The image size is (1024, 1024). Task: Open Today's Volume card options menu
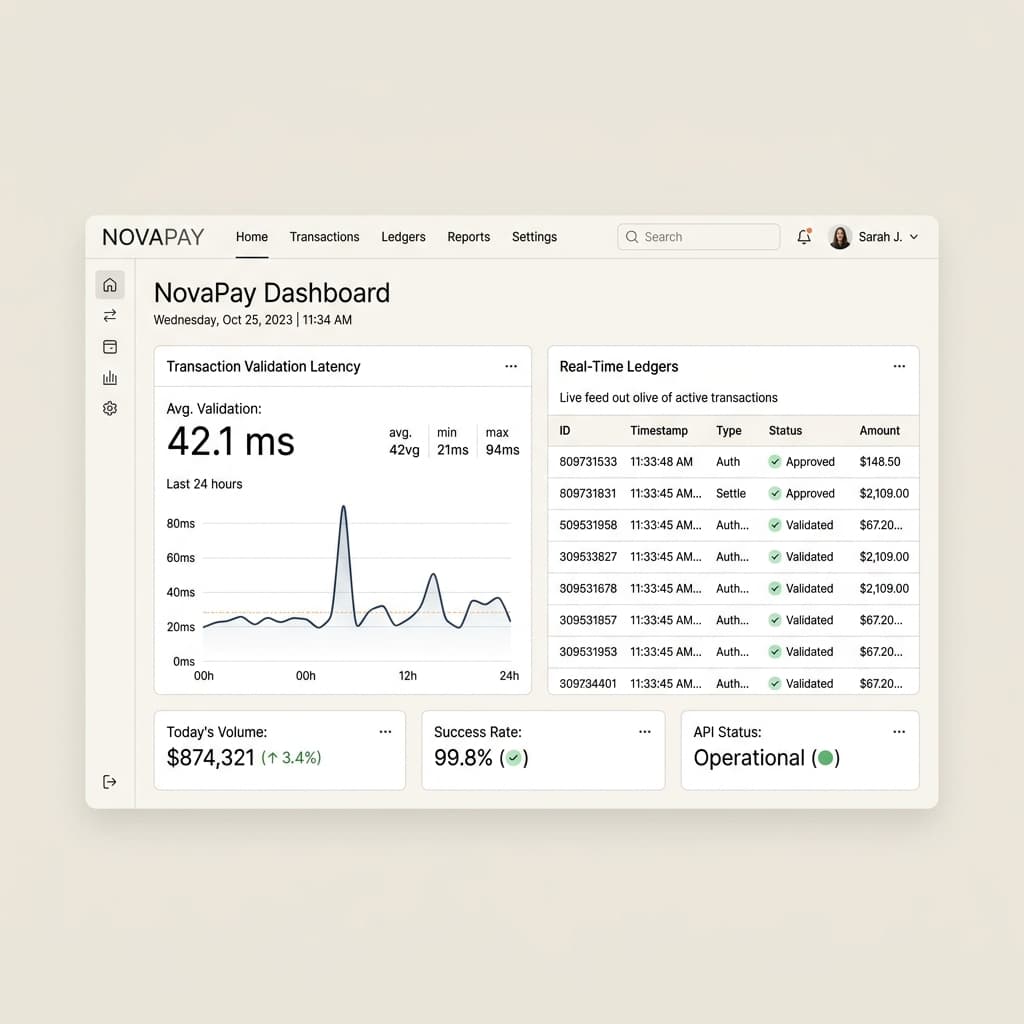pyautogui.click(x=385, y=731)
